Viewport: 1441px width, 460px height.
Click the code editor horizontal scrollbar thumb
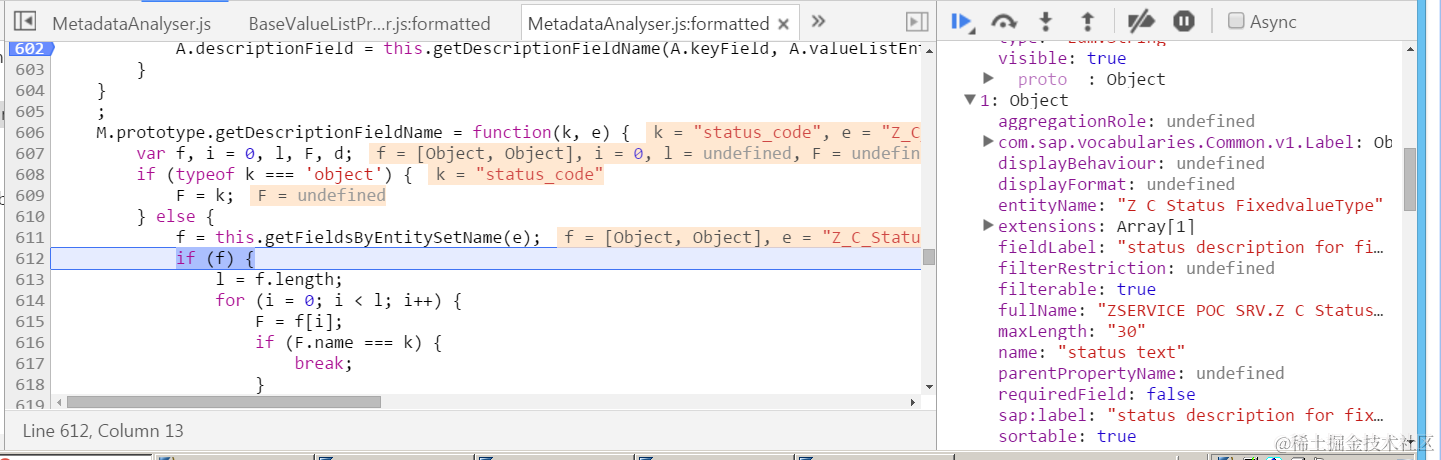point(224,402)
